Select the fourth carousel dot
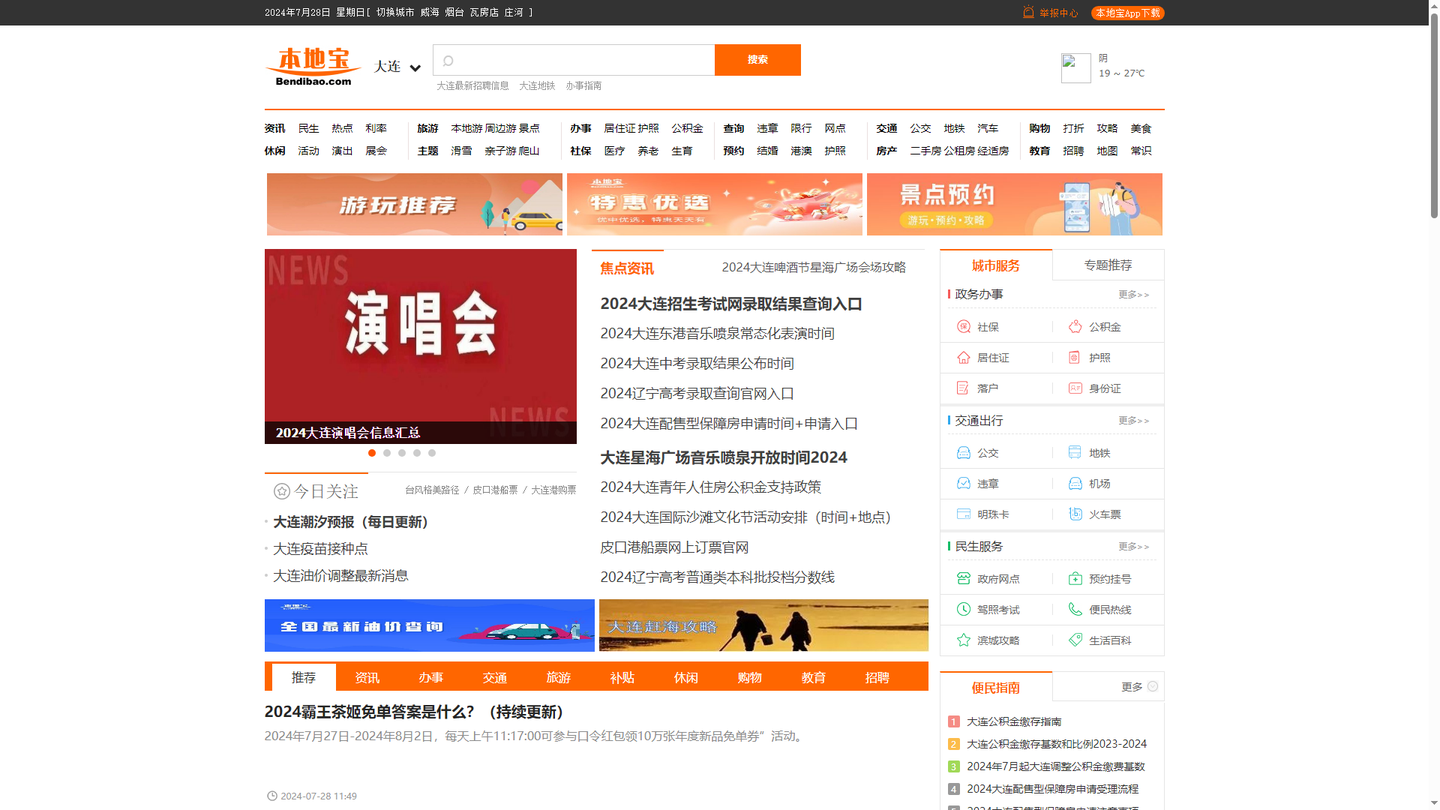 coord(417,453)
